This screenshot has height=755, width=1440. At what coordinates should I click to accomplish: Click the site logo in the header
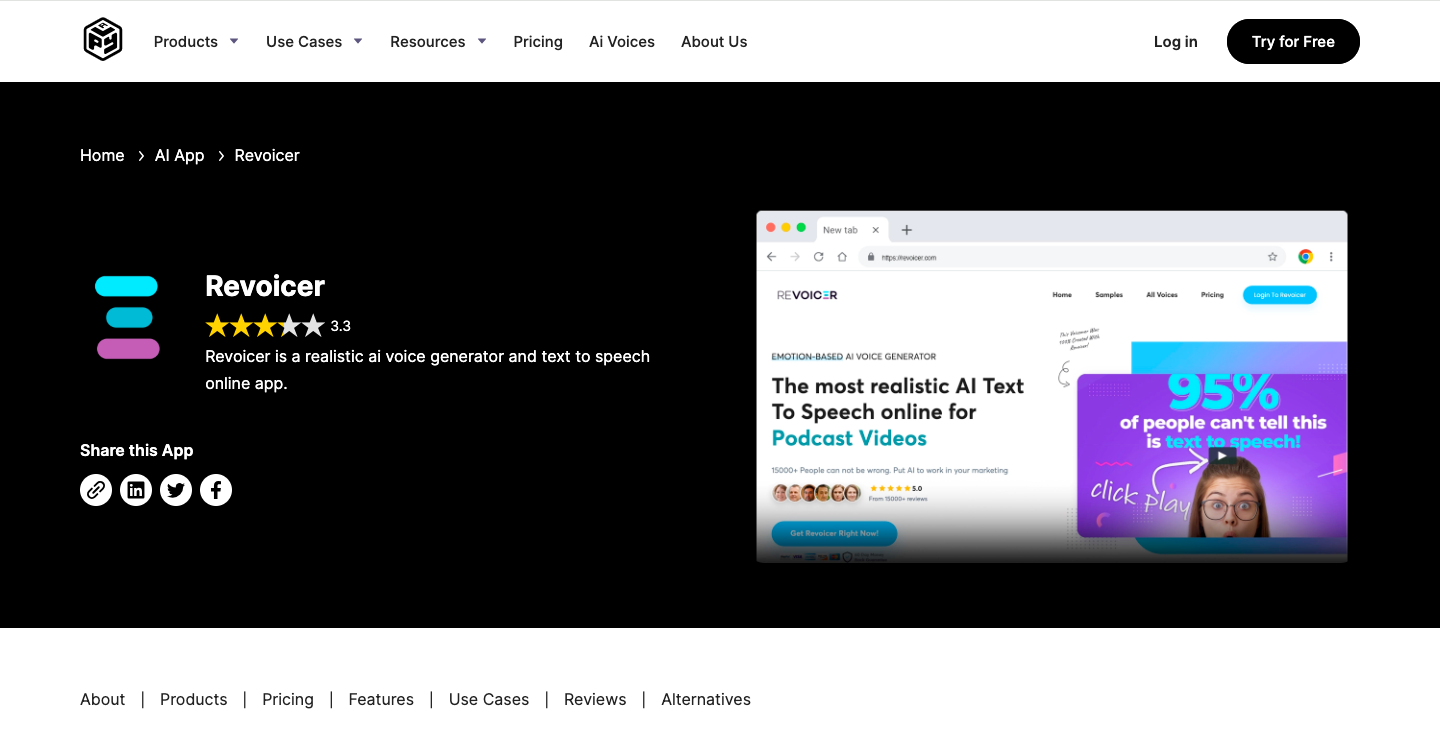pos(102,41)
